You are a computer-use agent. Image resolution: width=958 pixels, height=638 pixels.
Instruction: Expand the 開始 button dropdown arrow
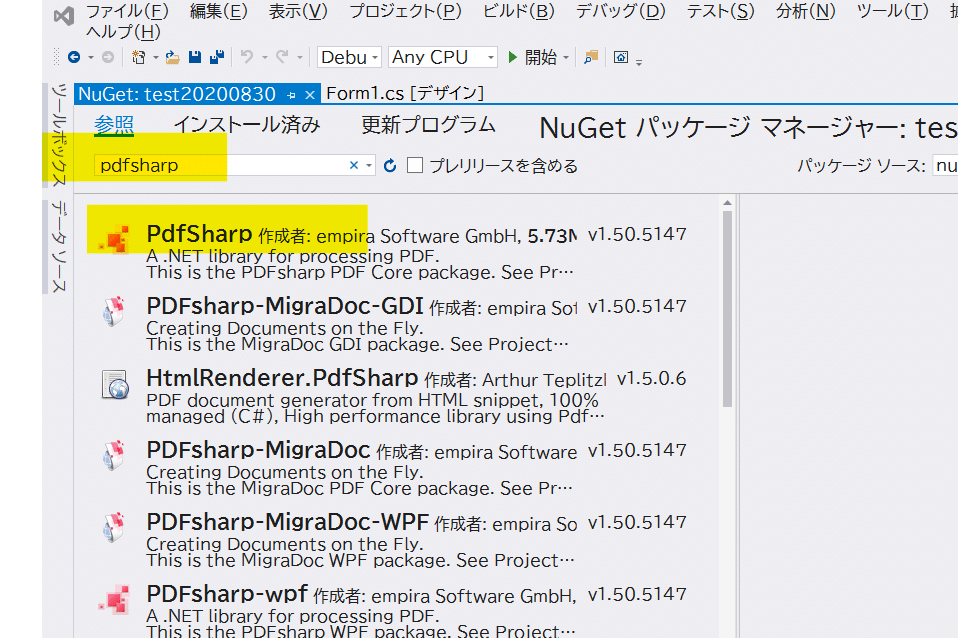click(x=566, y=57)
